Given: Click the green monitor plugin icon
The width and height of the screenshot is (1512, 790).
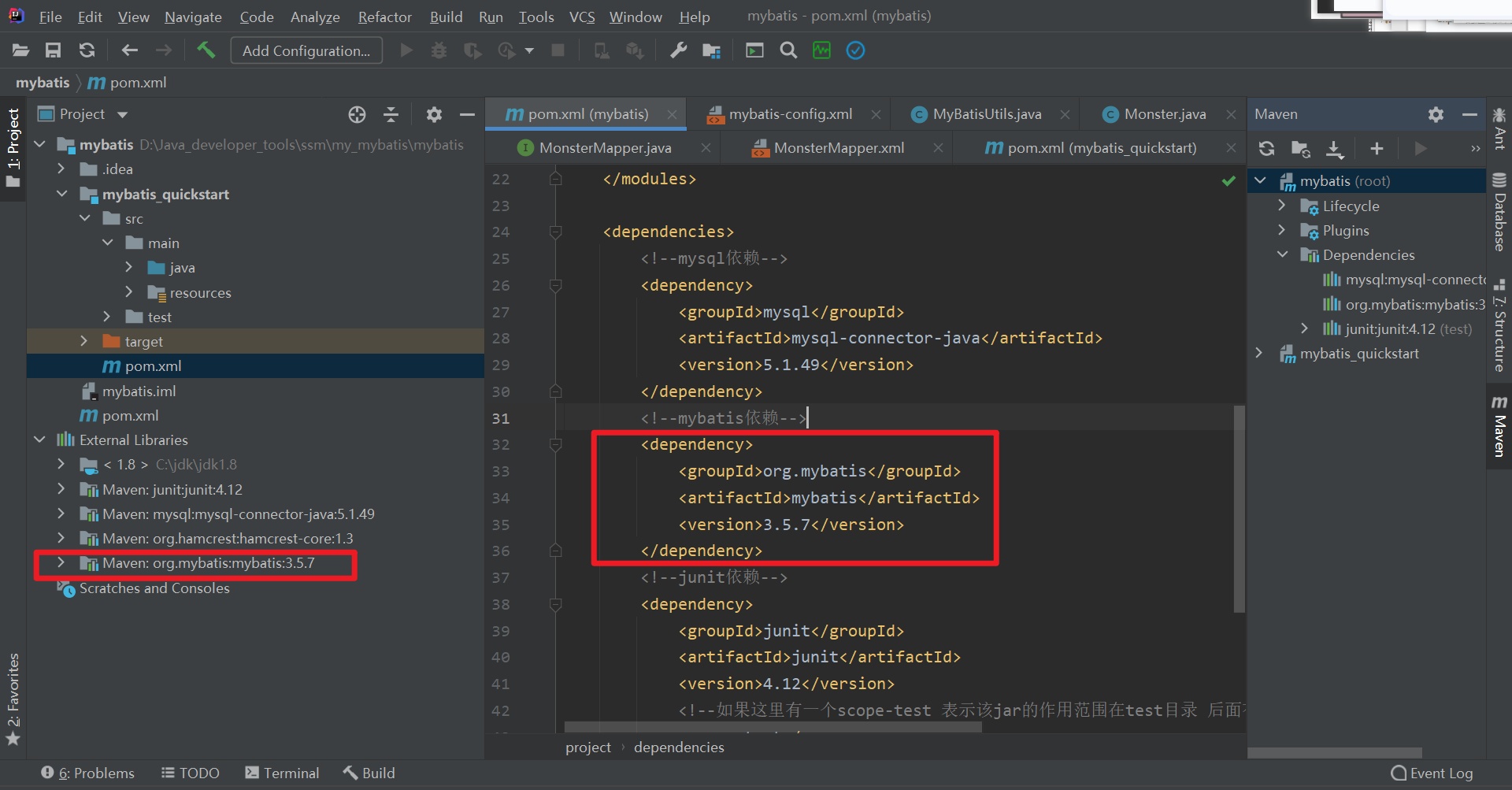Looking at the screenshot, I should coord(821,50).
